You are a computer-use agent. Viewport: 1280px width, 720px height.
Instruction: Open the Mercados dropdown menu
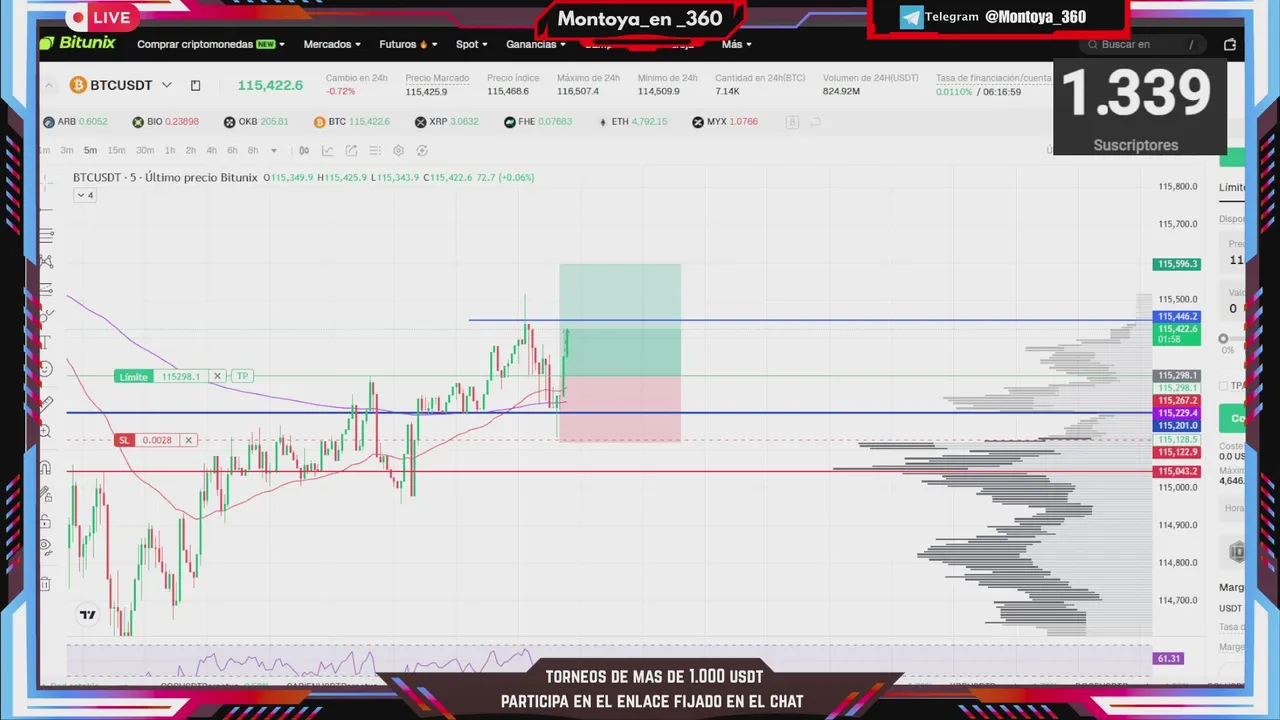pos(332,44)
